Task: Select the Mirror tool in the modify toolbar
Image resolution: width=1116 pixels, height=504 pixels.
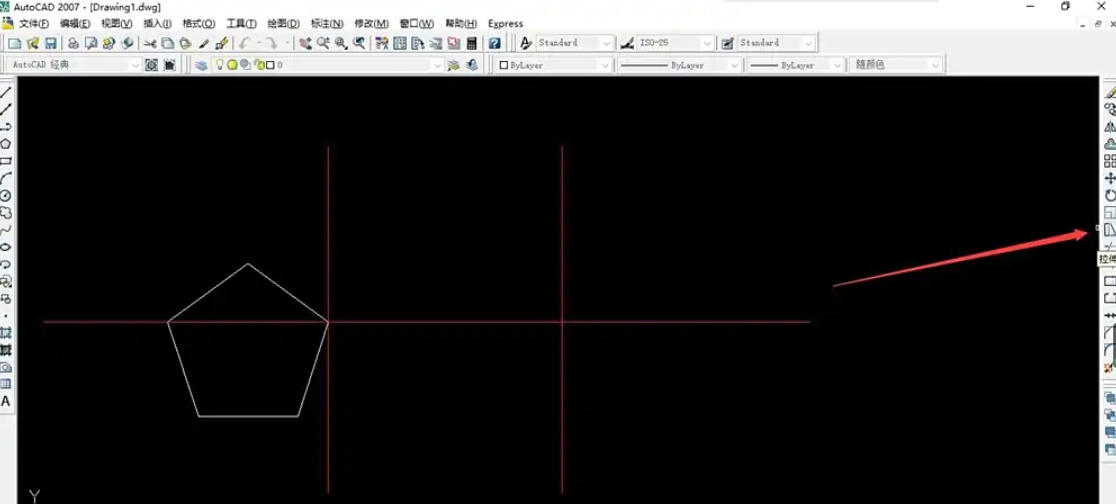Action: (1110, 127)
